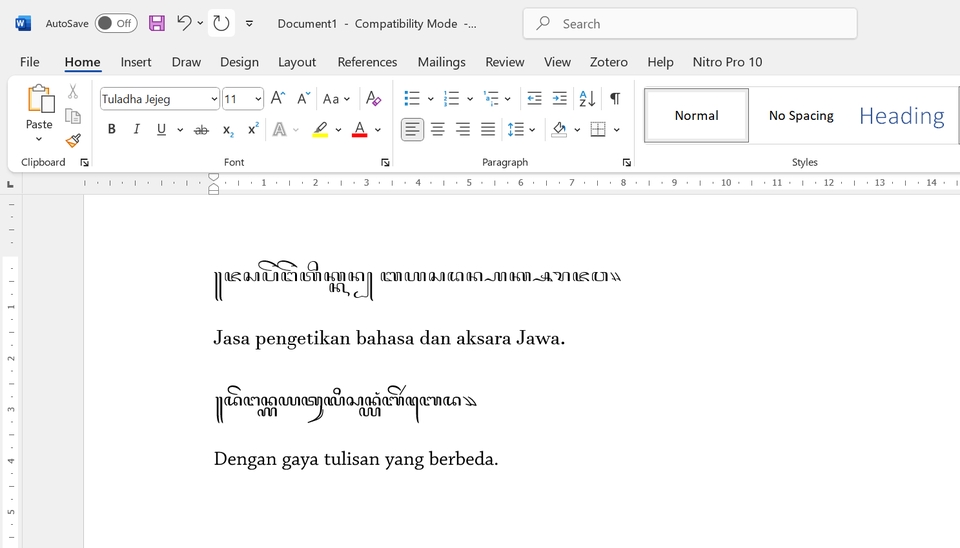The height and width of the screenshot is (548, 960).
Task: Expand the Line Spacing dropdown
Action: (x=532, y=129)
